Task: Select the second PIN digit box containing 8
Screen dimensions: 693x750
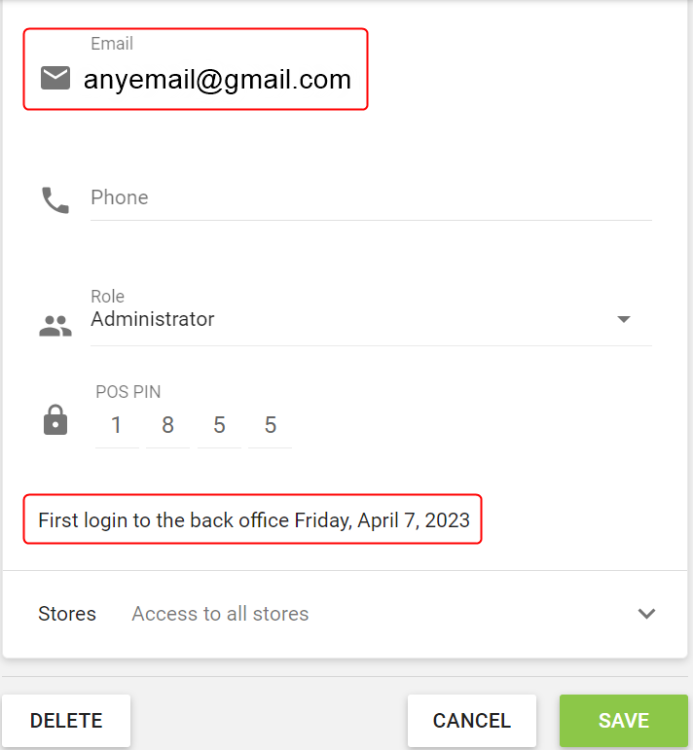Action: tap(168, 426)
